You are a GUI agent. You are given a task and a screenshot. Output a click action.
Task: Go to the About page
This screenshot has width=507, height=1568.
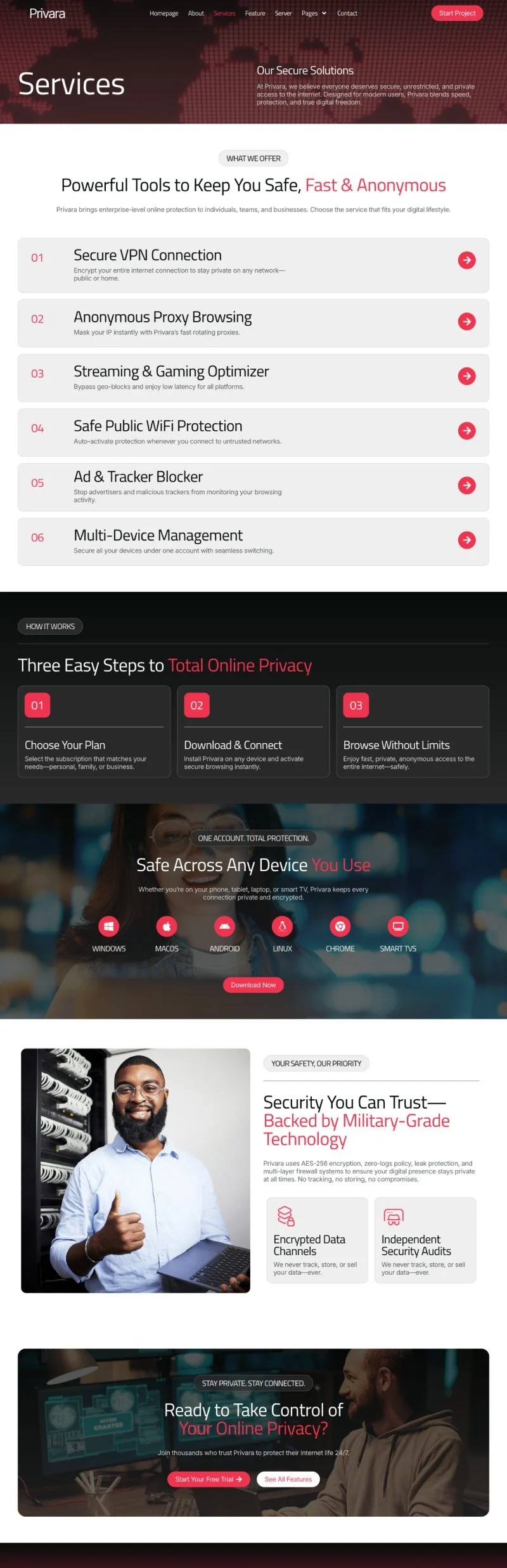pyautogui.click(x=196, y=13)
